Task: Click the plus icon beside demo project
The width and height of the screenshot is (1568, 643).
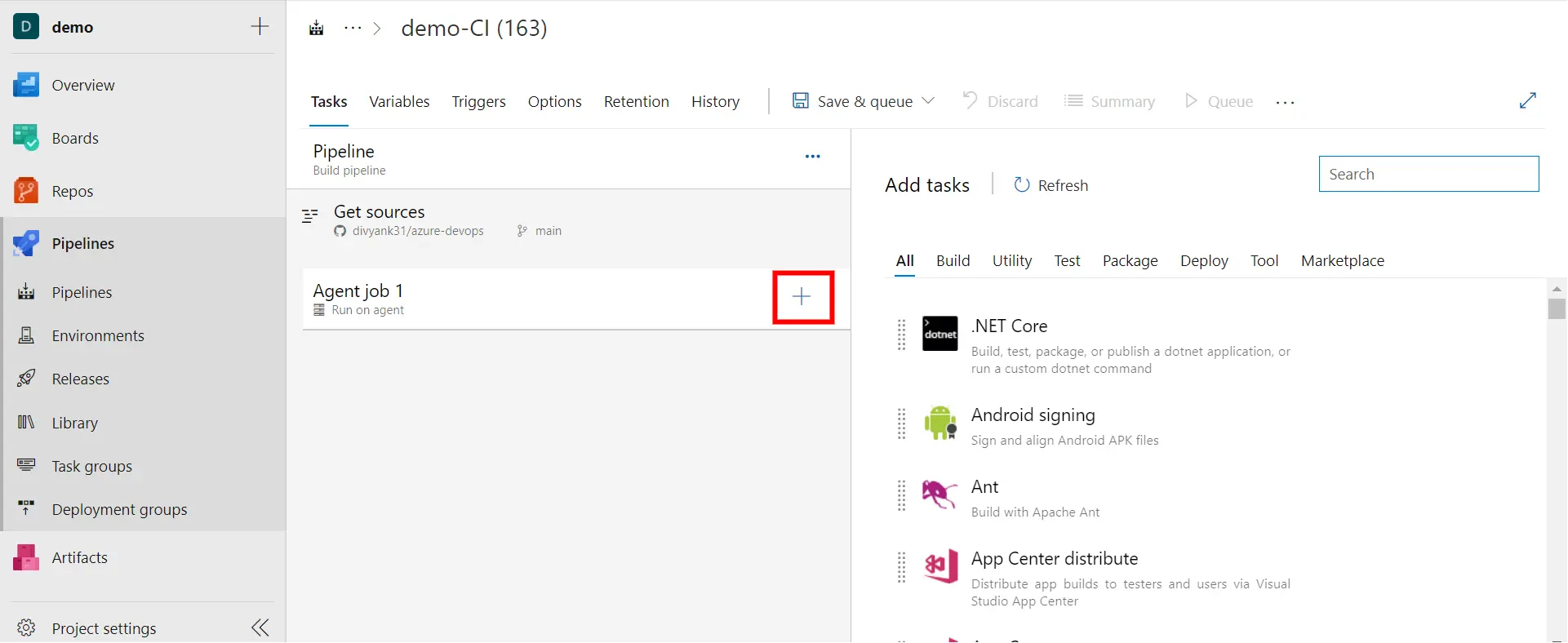Action: coord(260,26)
